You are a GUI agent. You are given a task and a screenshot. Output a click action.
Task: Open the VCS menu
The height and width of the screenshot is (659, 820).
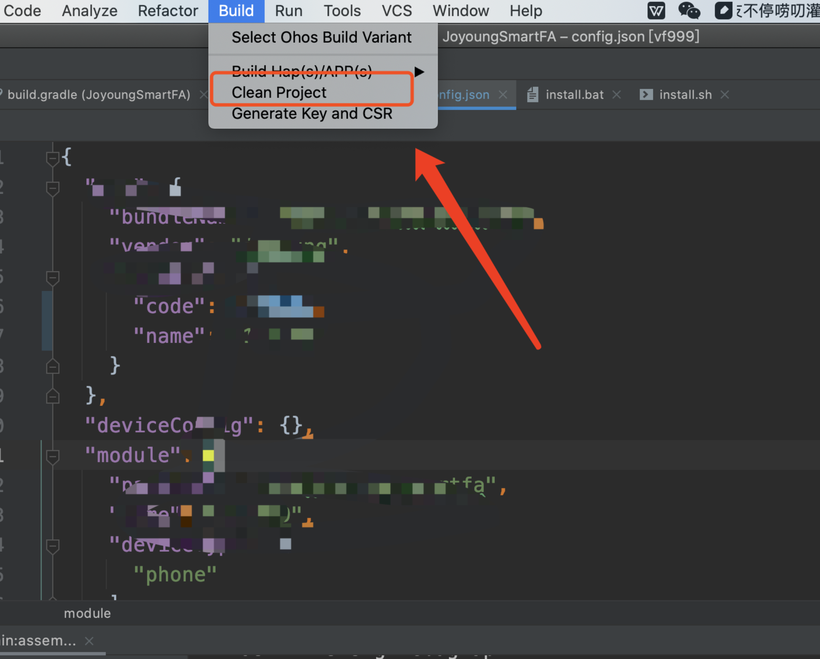[x=396, y=10]
